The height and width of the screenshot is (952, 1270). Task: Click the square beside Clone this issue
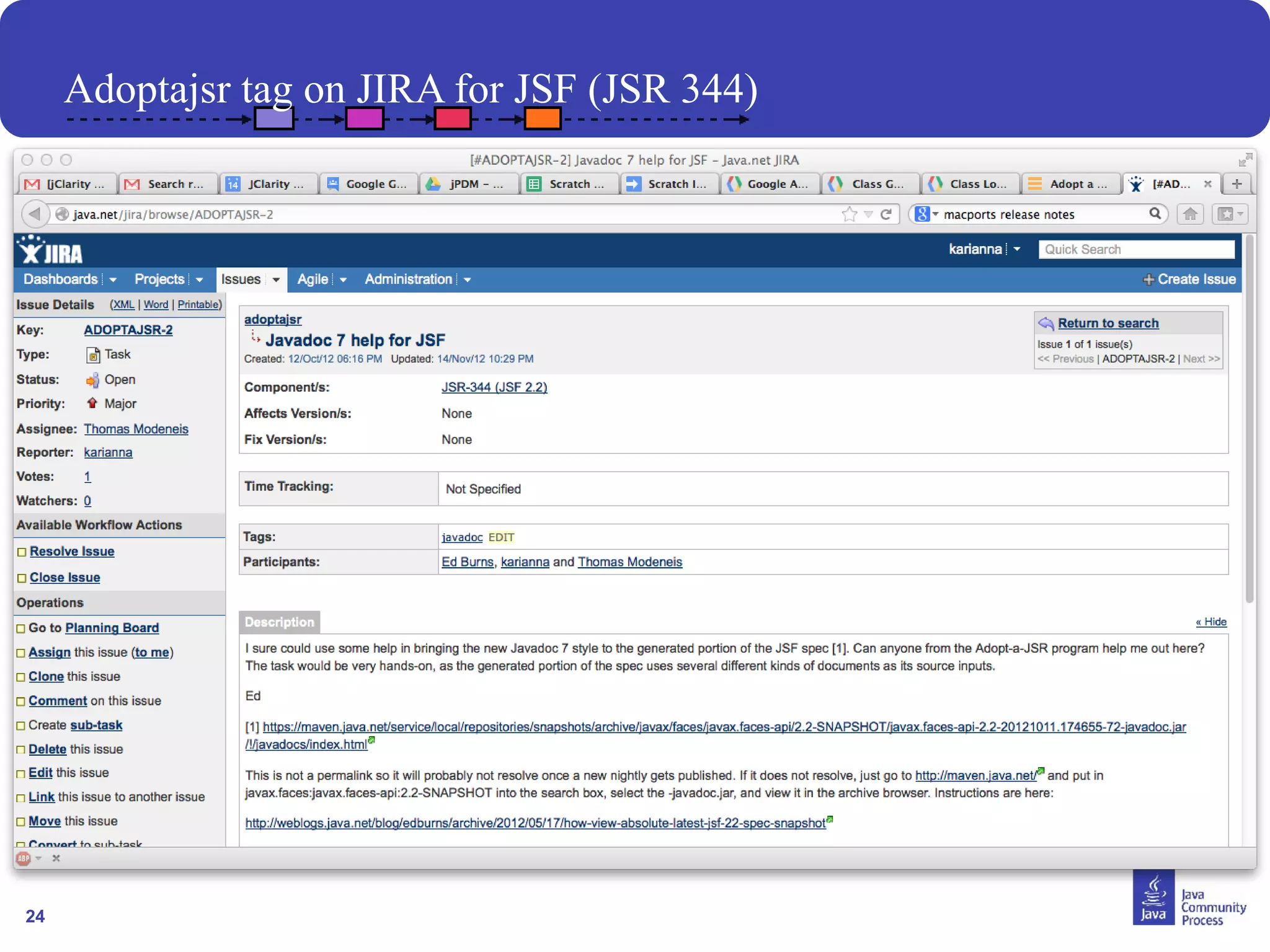point(21,677)
